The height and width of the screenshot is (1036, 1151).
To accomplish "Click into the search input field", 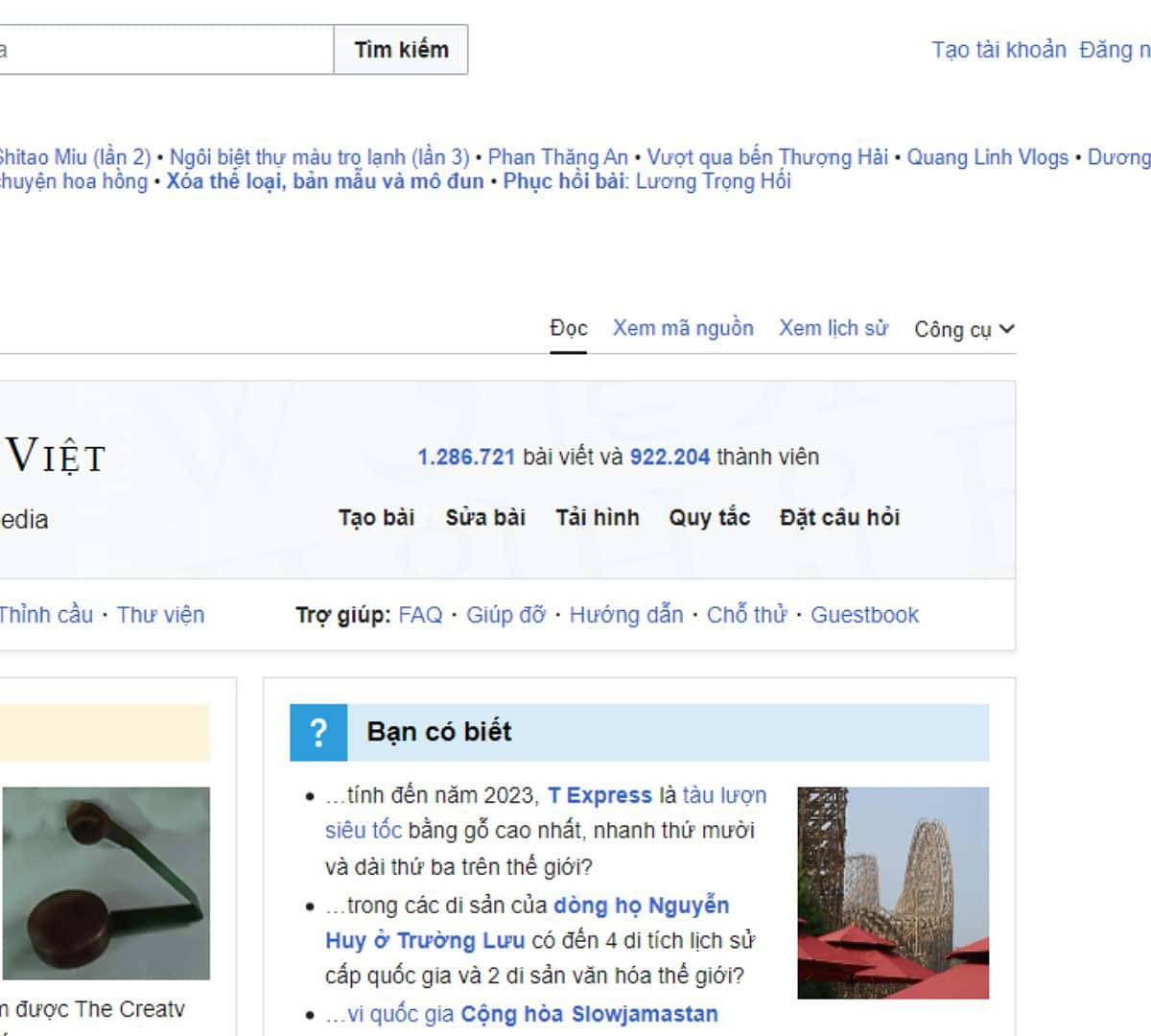I will click(163, 50).
